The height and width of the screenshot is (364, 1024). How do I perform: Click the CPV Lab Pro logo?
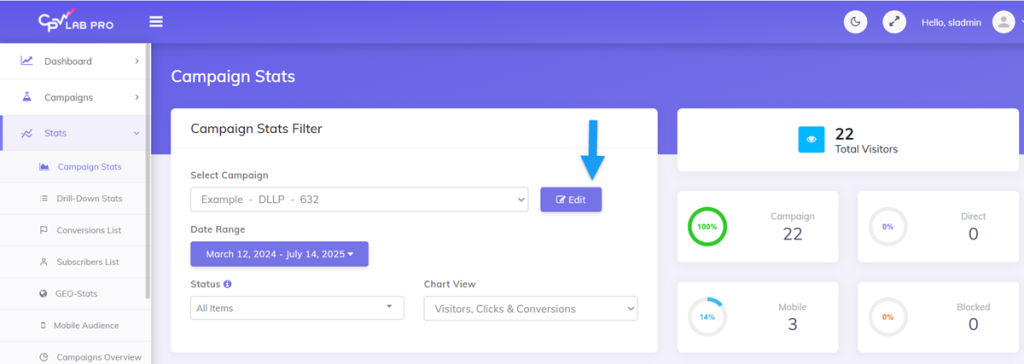pos(76,21)
